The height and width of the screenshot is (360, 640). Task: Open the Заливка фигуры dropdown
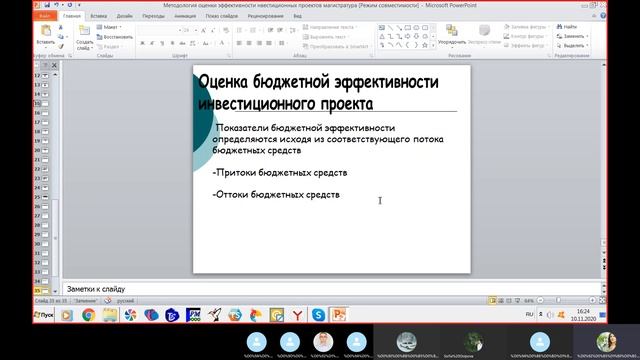pyautogui.click(x=527, y=27)
